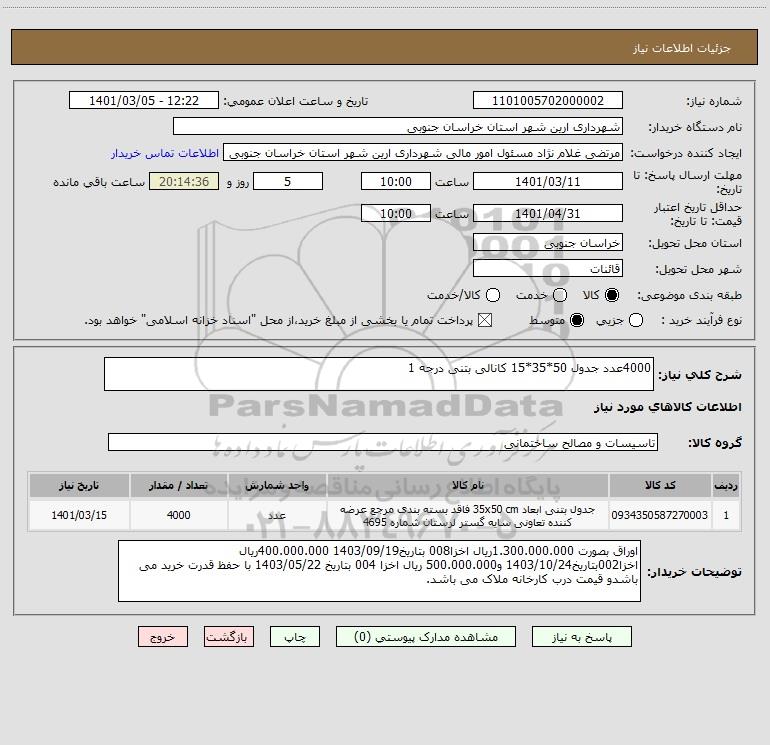Click the request creator field مرتضی غلام نژاد
Viewport: 770px width, 745px height.
pyautogui.click(x=423, y=153)
